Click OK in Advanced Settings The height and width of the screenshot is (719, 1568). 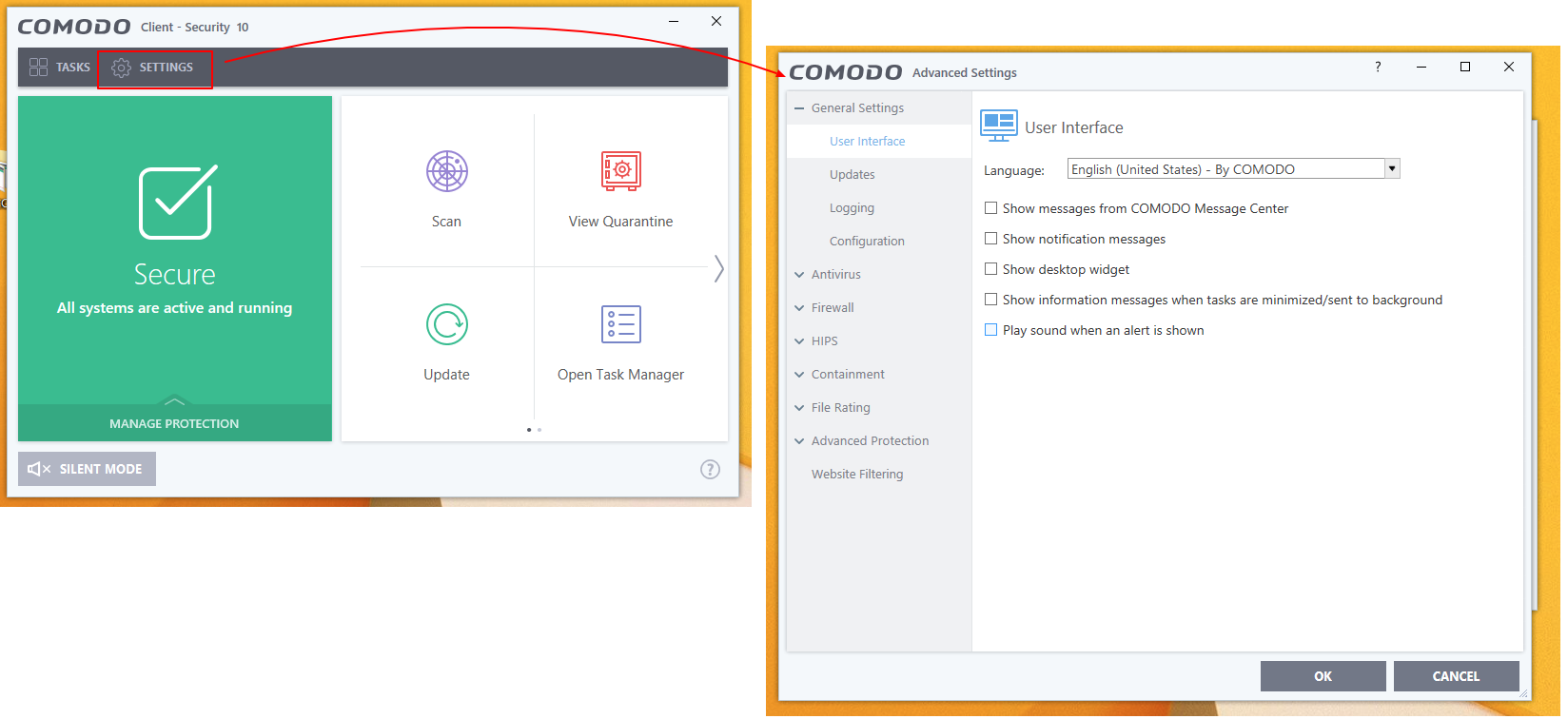[x=1323, y=676]
